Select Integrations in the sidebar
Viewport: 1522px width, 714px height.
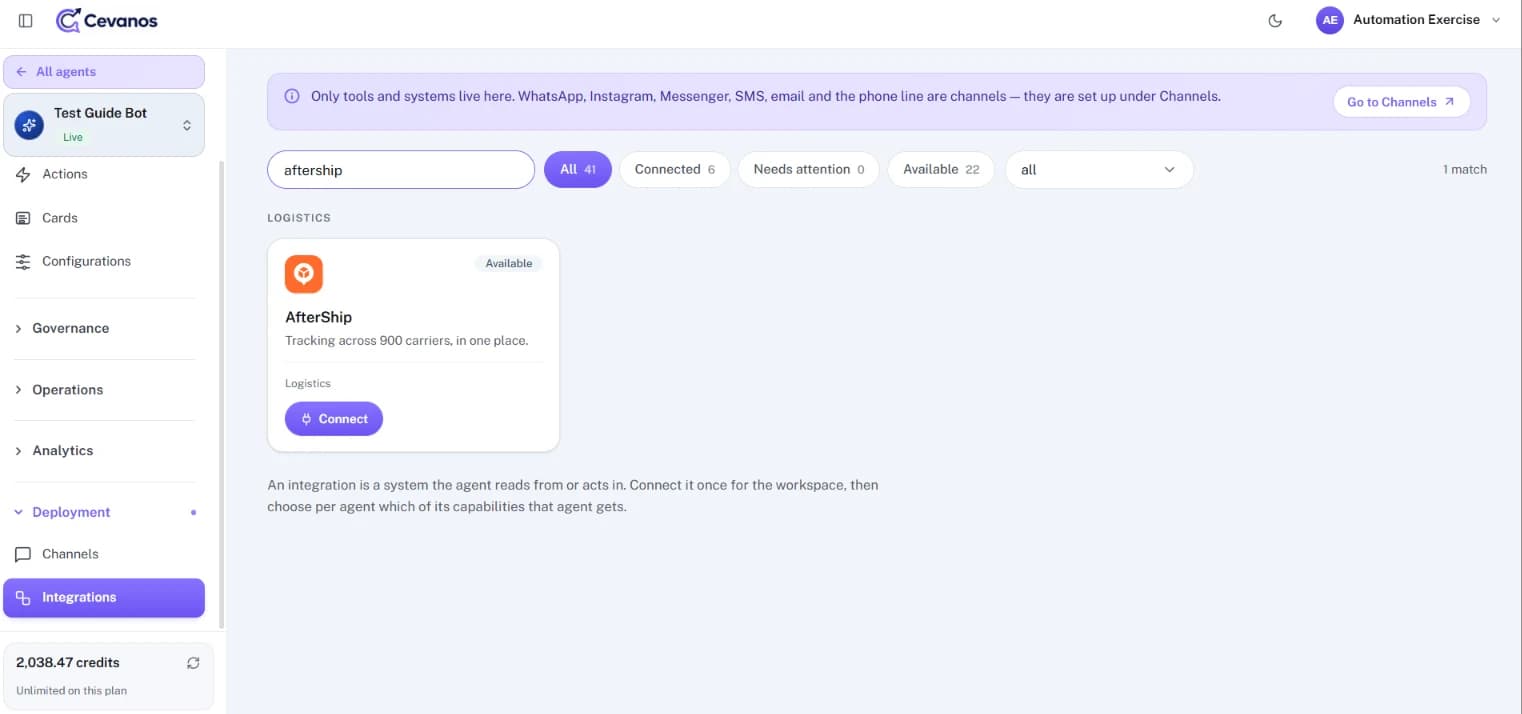coord(104,598)
